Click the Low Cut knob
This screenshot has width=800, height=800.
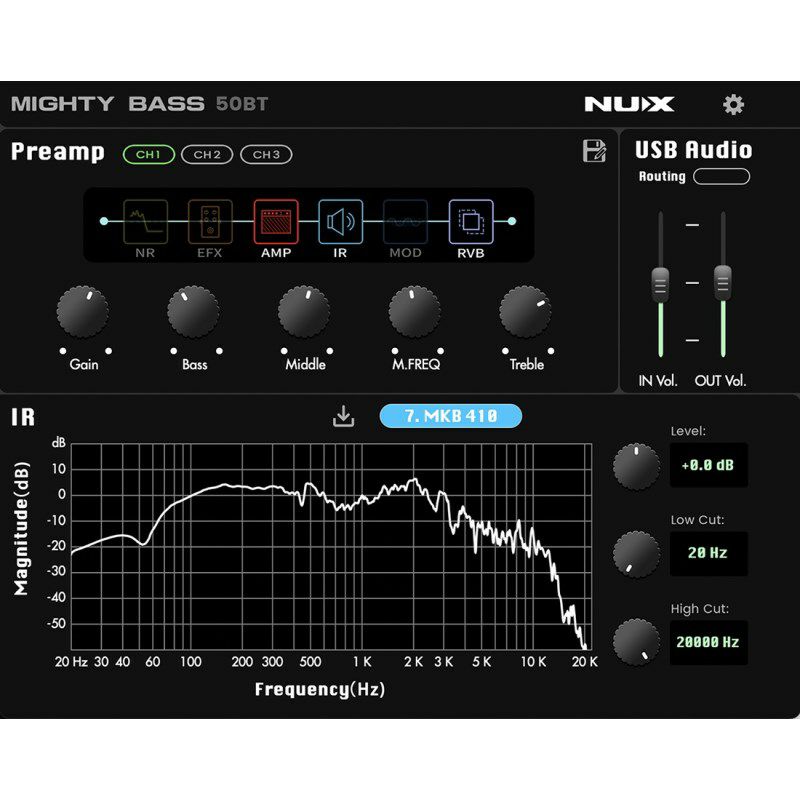pos(636,555)
